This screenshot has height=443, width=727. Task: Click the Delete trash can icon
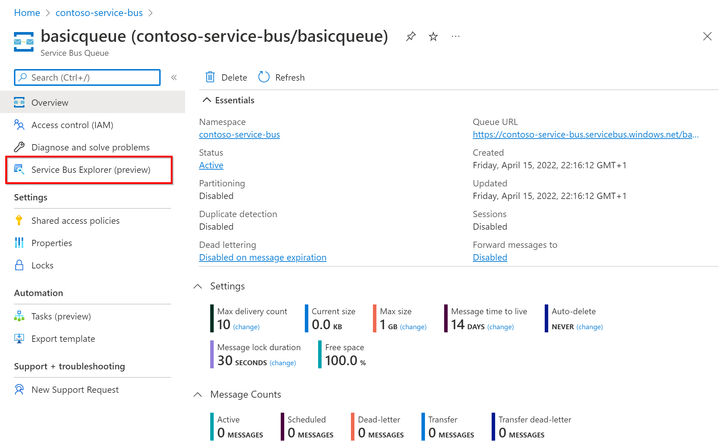(210, 77)
